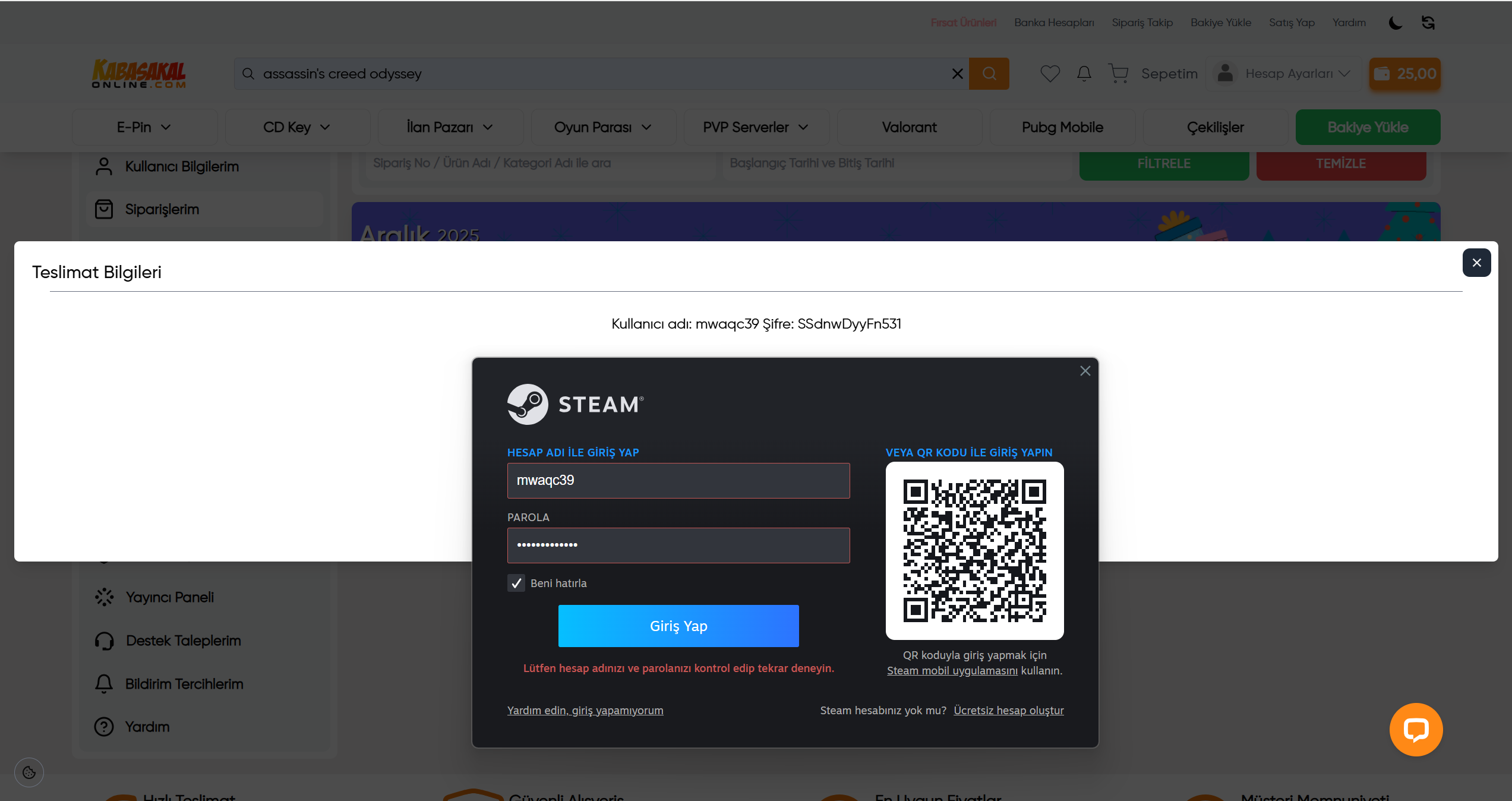This screenshot has height=801, width=1512.
Task: Click the Steam account name field
Action: coord(678,481)
